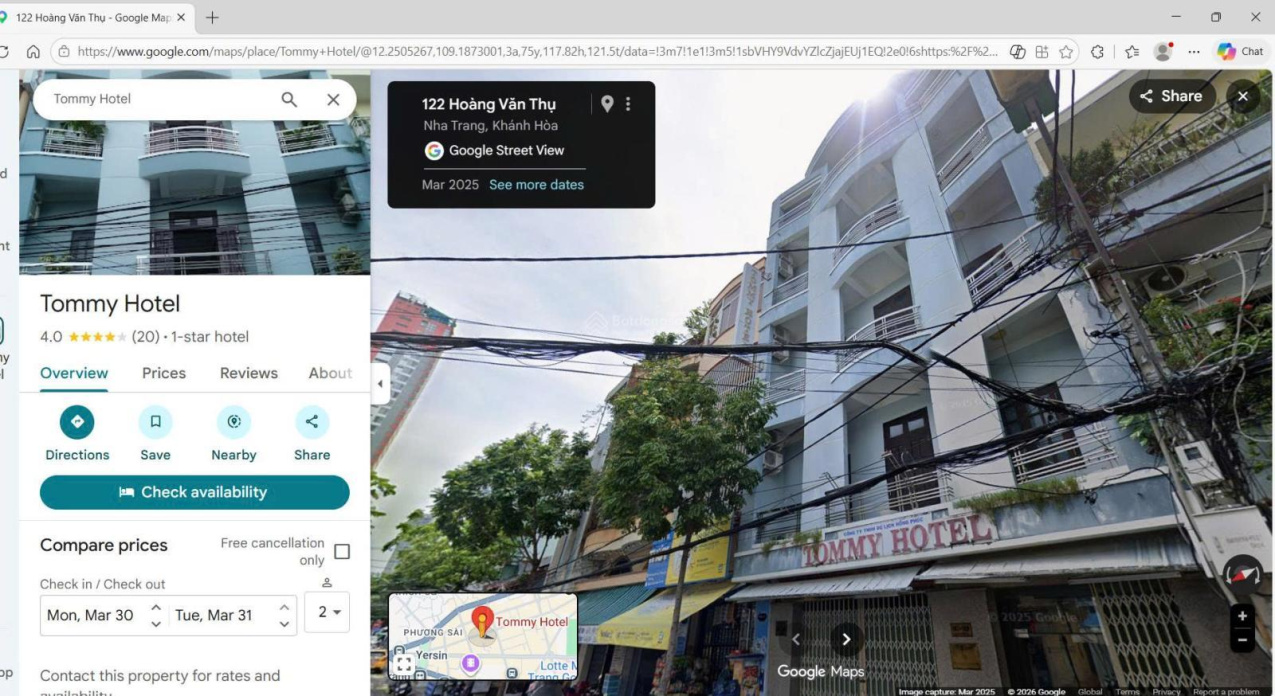Search Nearby places icon

tap(234, 422)
